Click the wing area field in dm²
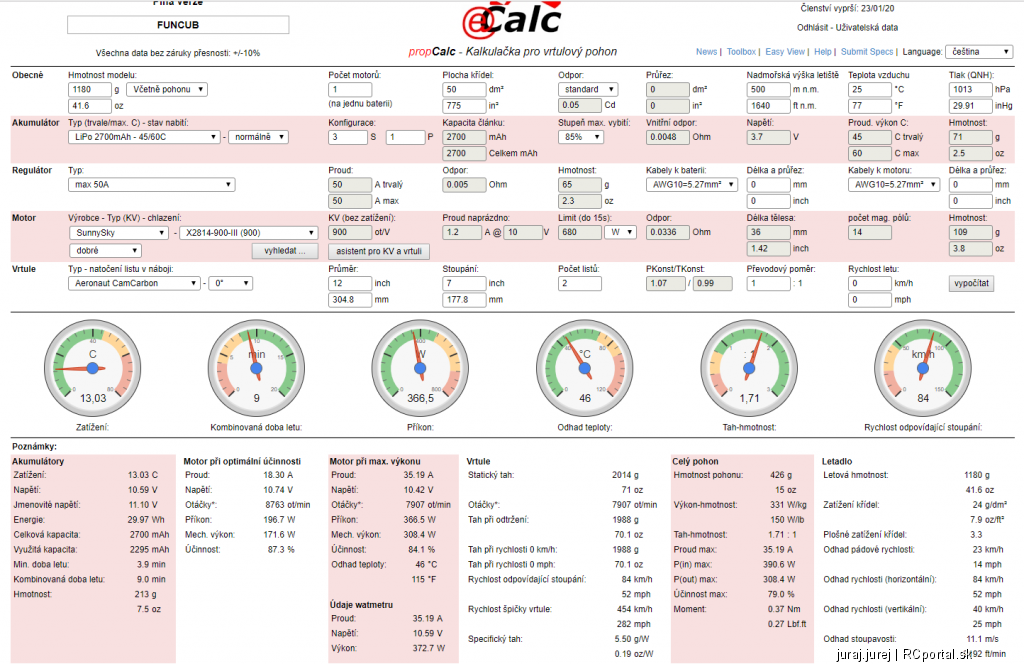This screenshot has width=1024, height=664. point(464,89)
